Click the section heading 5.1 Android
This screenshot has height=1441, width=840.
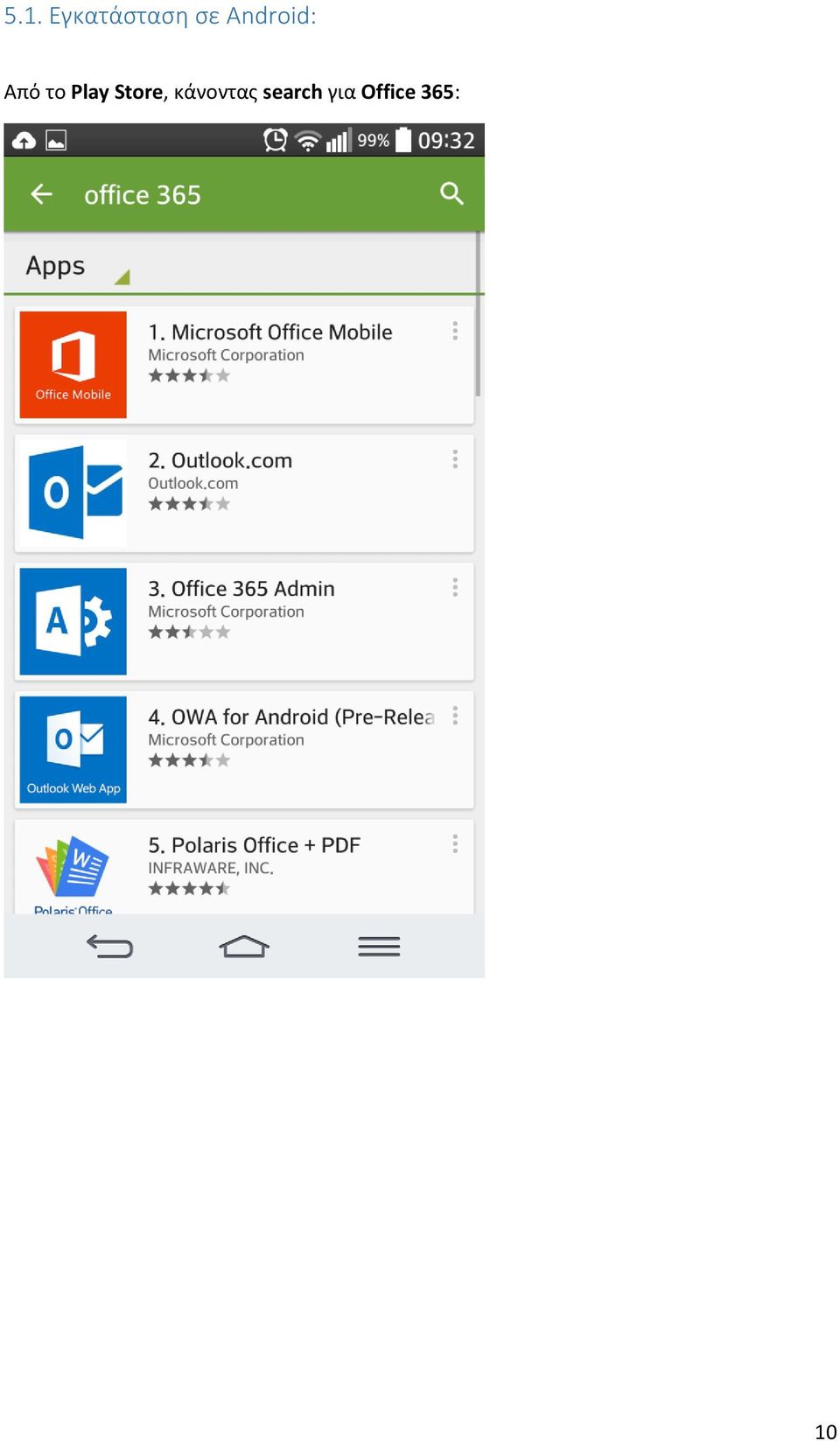click(160, 16)
